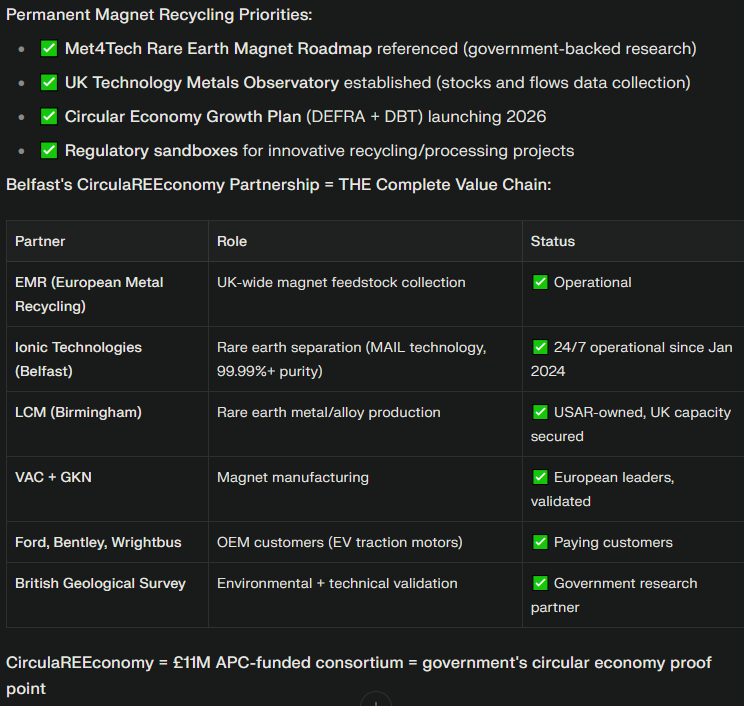Click the Status column header

633,241
